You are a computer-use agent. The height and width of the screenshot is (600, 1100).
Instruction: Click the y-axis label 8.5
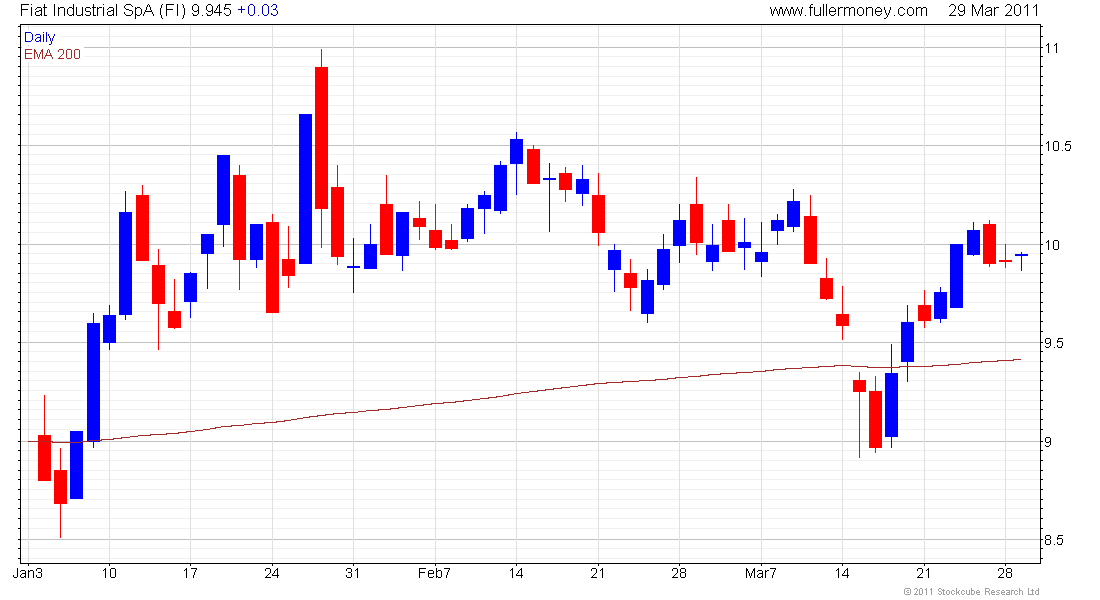1054,540
